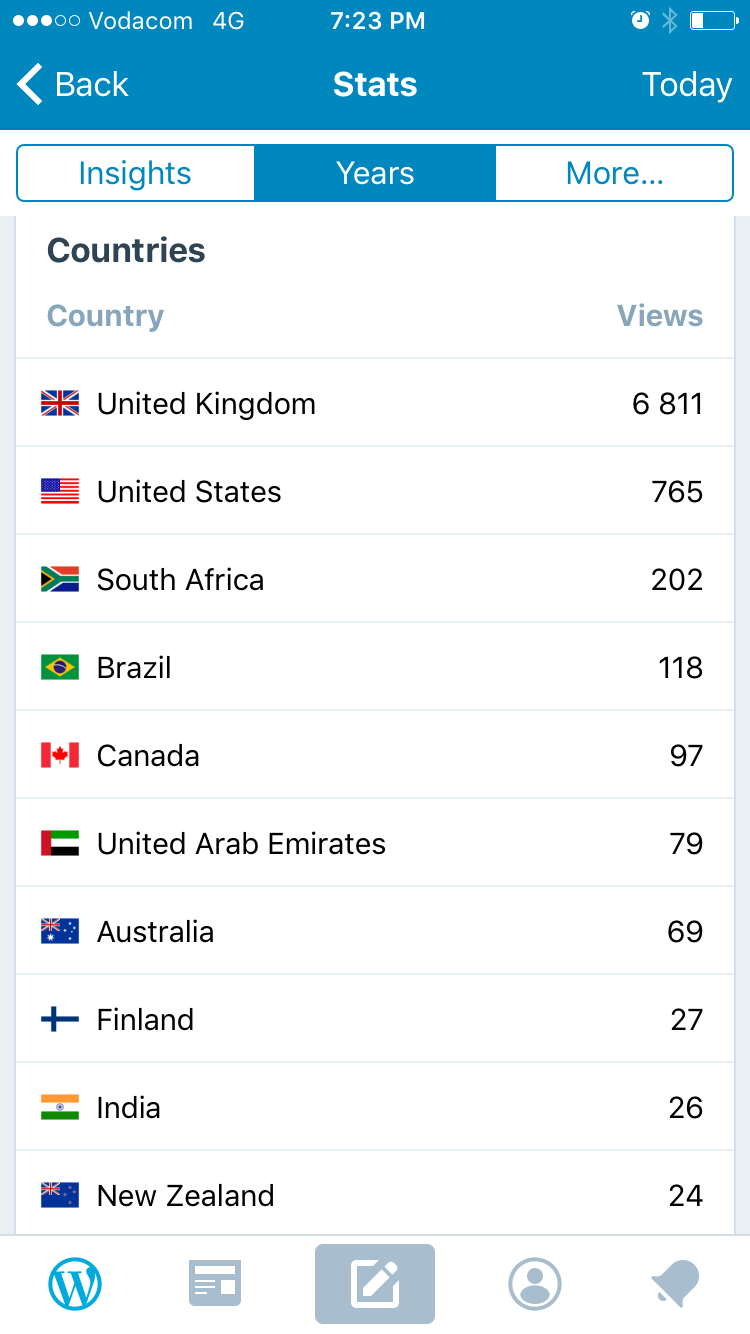
Task: Tap the new post compose icon
Action: 375,1283
